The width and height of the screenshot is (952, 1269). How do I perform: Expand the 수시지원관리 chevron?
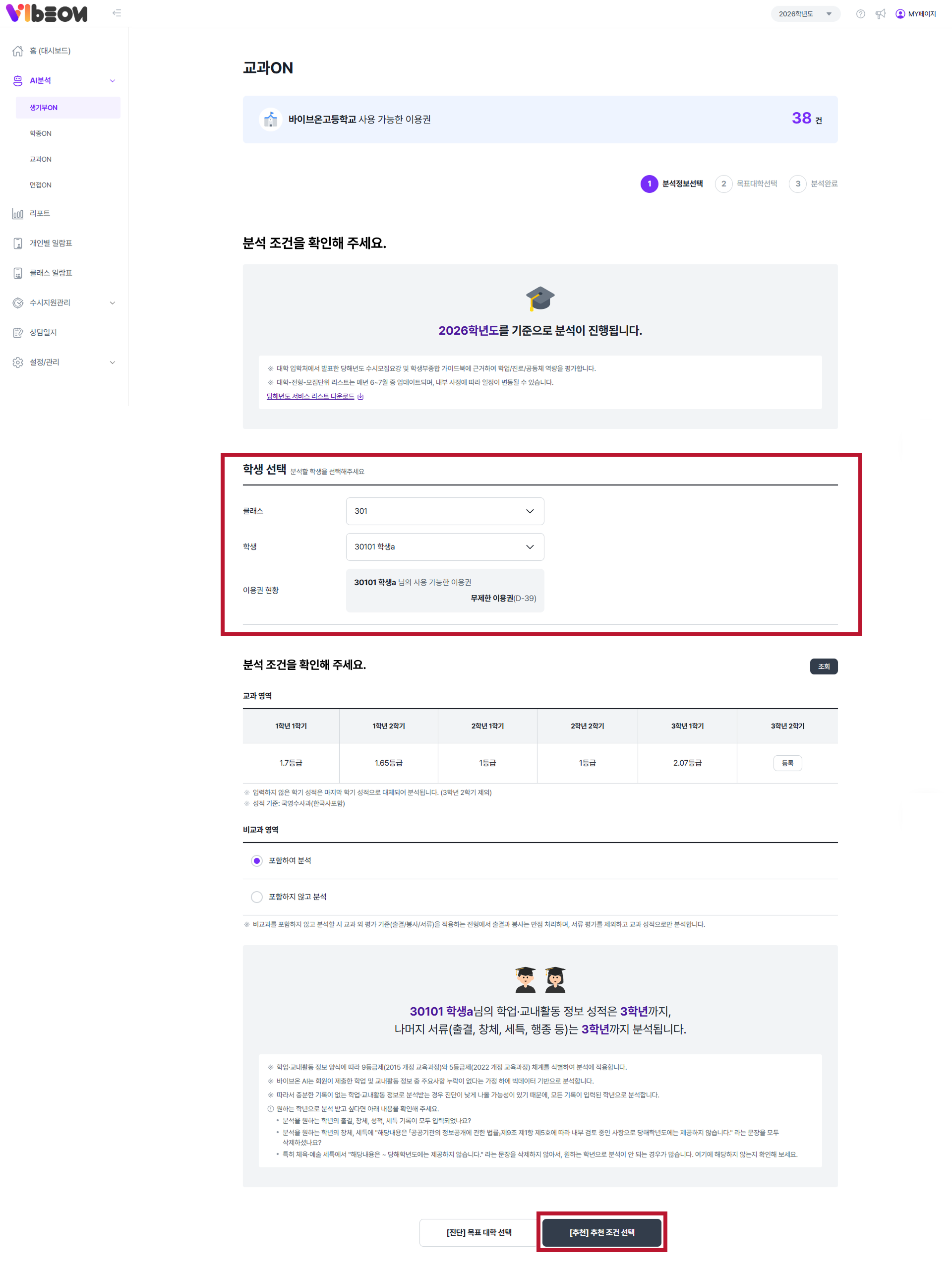113,303
